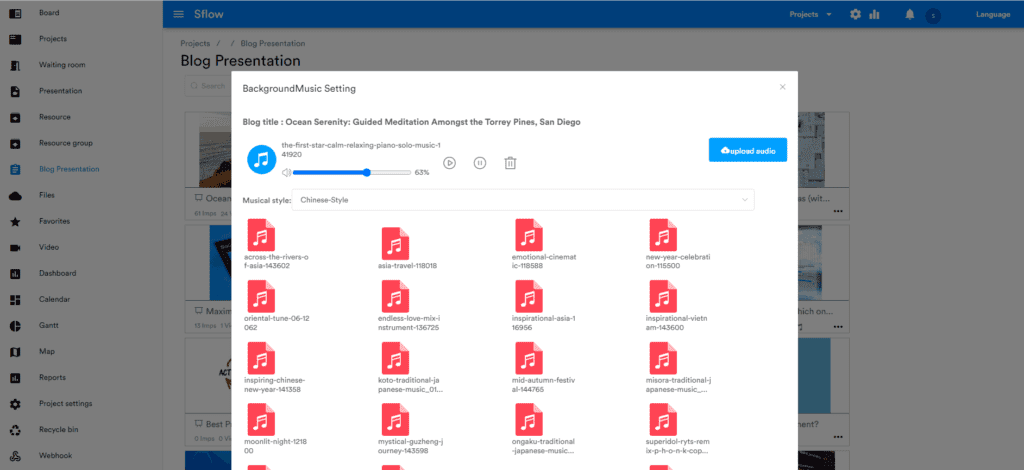Open settings gear in top bar

855,15
